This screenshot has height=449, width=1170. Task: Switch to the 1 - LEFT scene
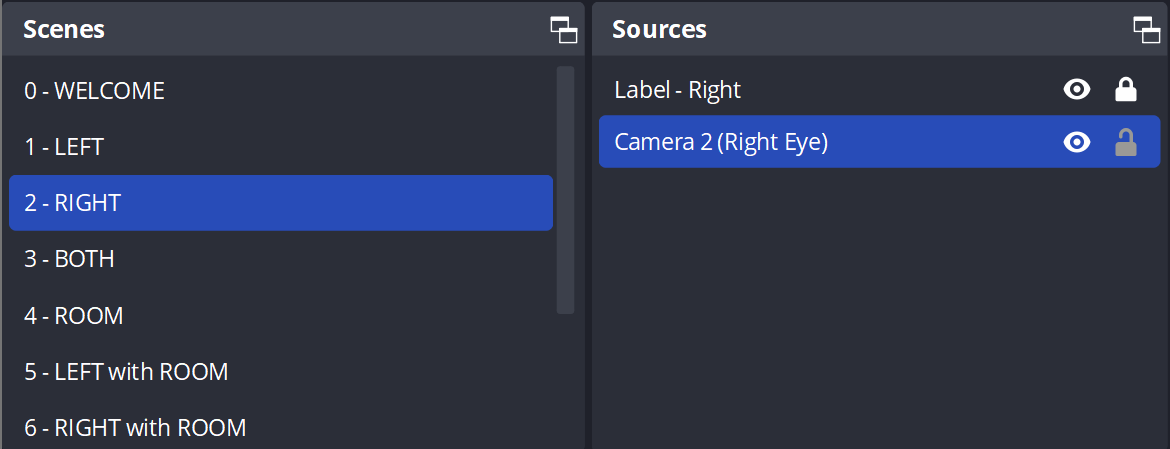pyautogui.click(x=281, y=147)
